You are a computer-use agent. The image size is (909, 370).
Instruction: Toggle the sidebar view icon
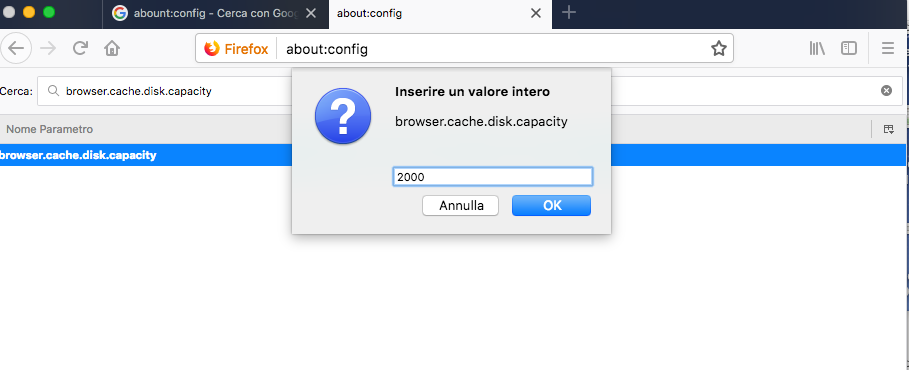tap(849, 49)
